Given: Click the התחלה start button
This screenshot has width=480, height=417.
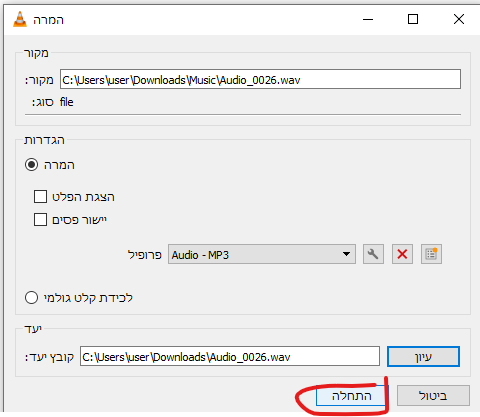Looking at the screenshot, I should point(350,396).
